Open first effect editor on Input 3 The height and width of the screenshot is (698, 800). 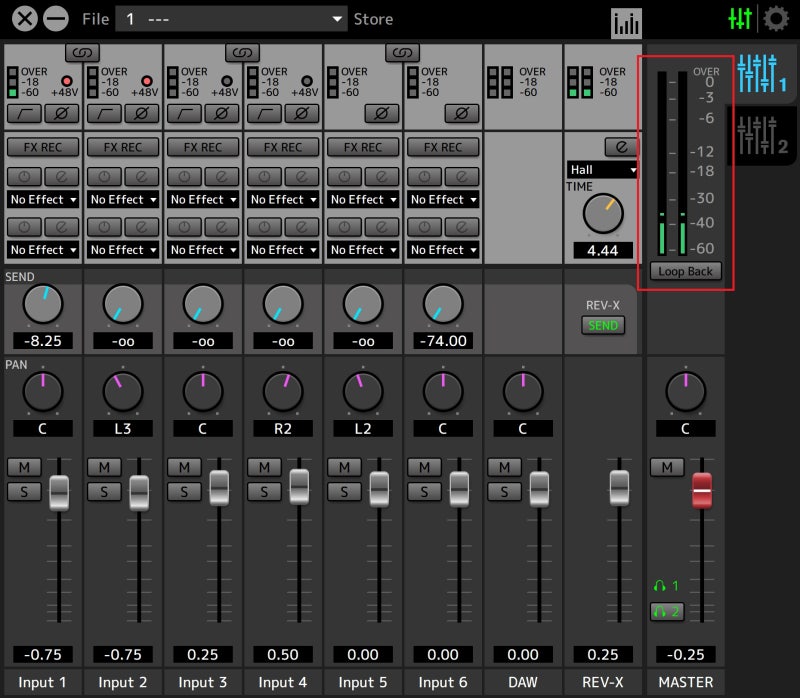221,177
